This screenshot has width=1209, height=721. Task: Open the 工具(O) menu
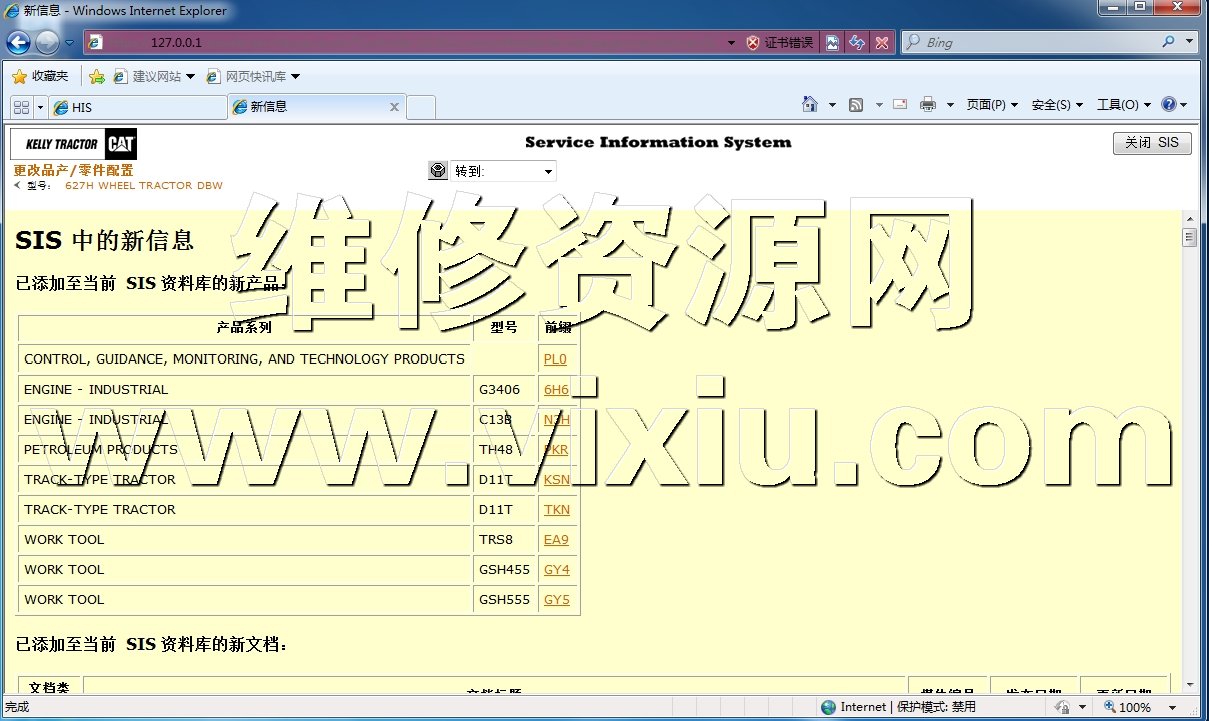pyautogui.click(x=1123, y=105)
